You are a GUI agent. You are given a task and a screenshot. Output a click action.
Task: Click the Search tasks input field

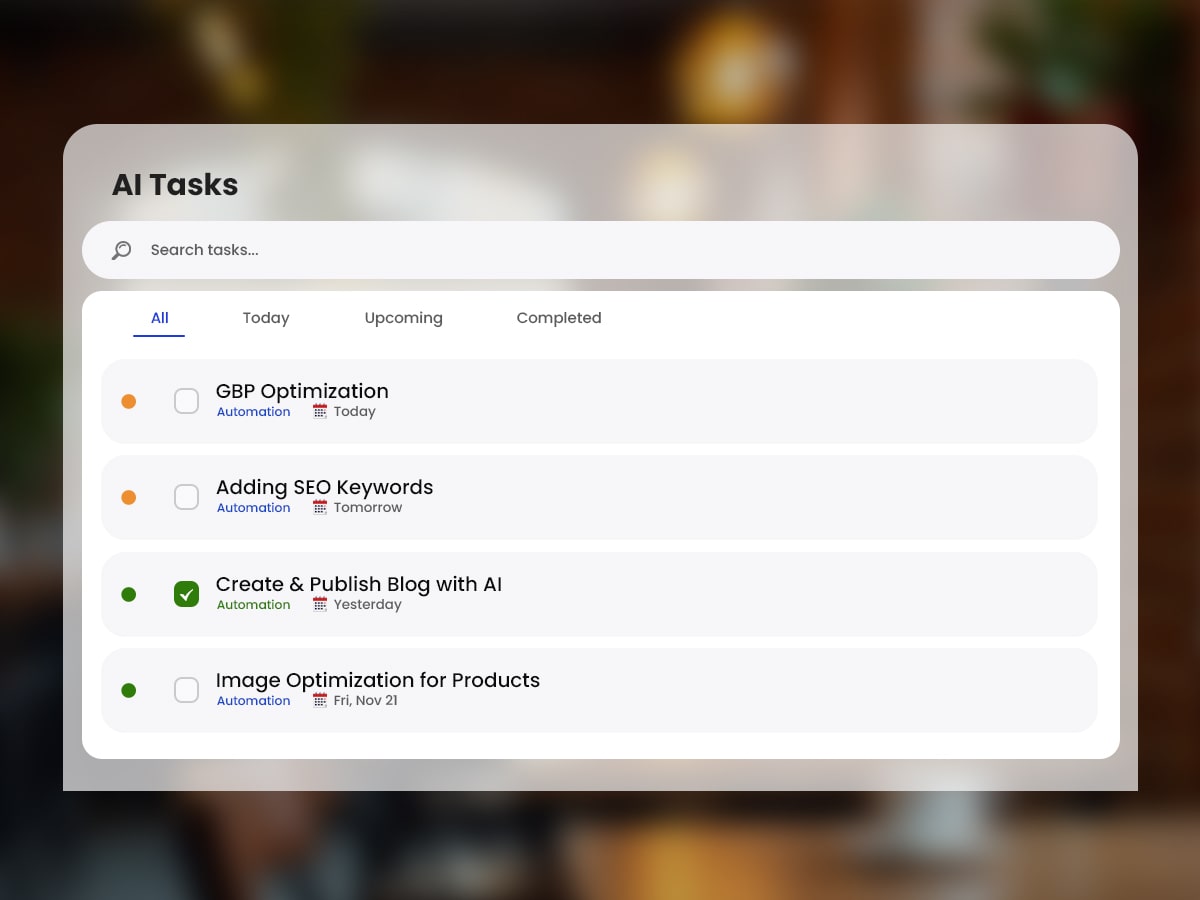(600, 250)
